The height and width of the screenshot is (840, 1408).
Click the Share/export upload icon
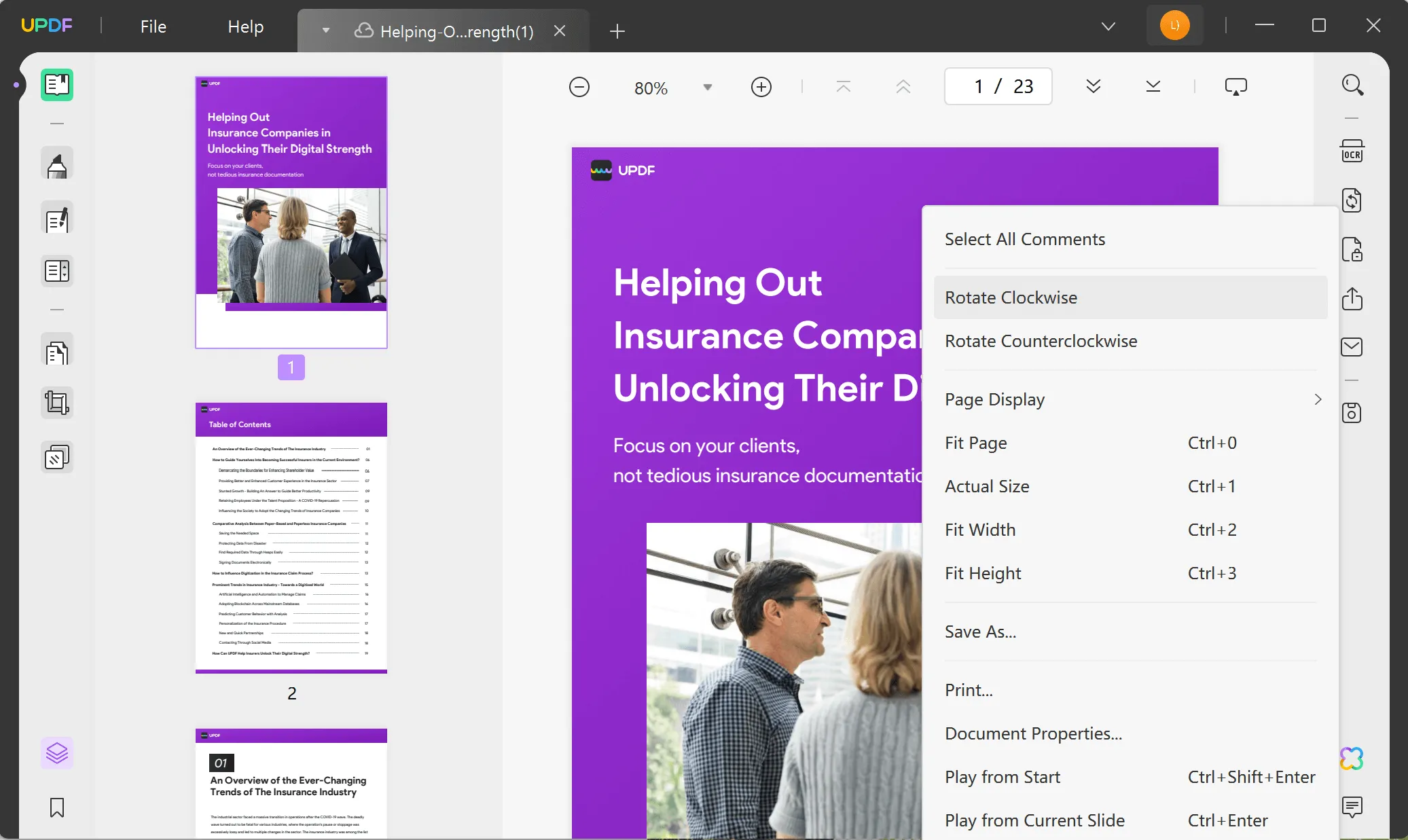tap(1352, 299)
